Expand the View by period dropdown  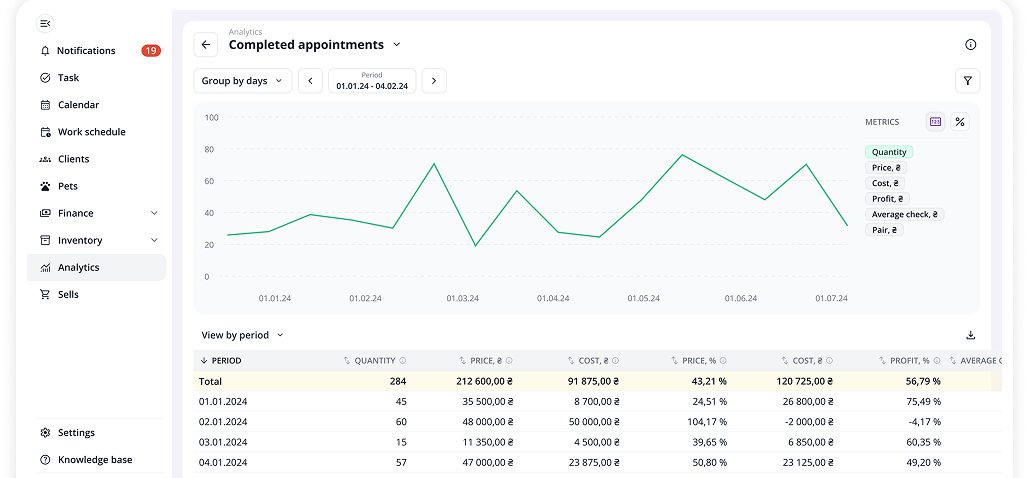(x=243, y=336)
